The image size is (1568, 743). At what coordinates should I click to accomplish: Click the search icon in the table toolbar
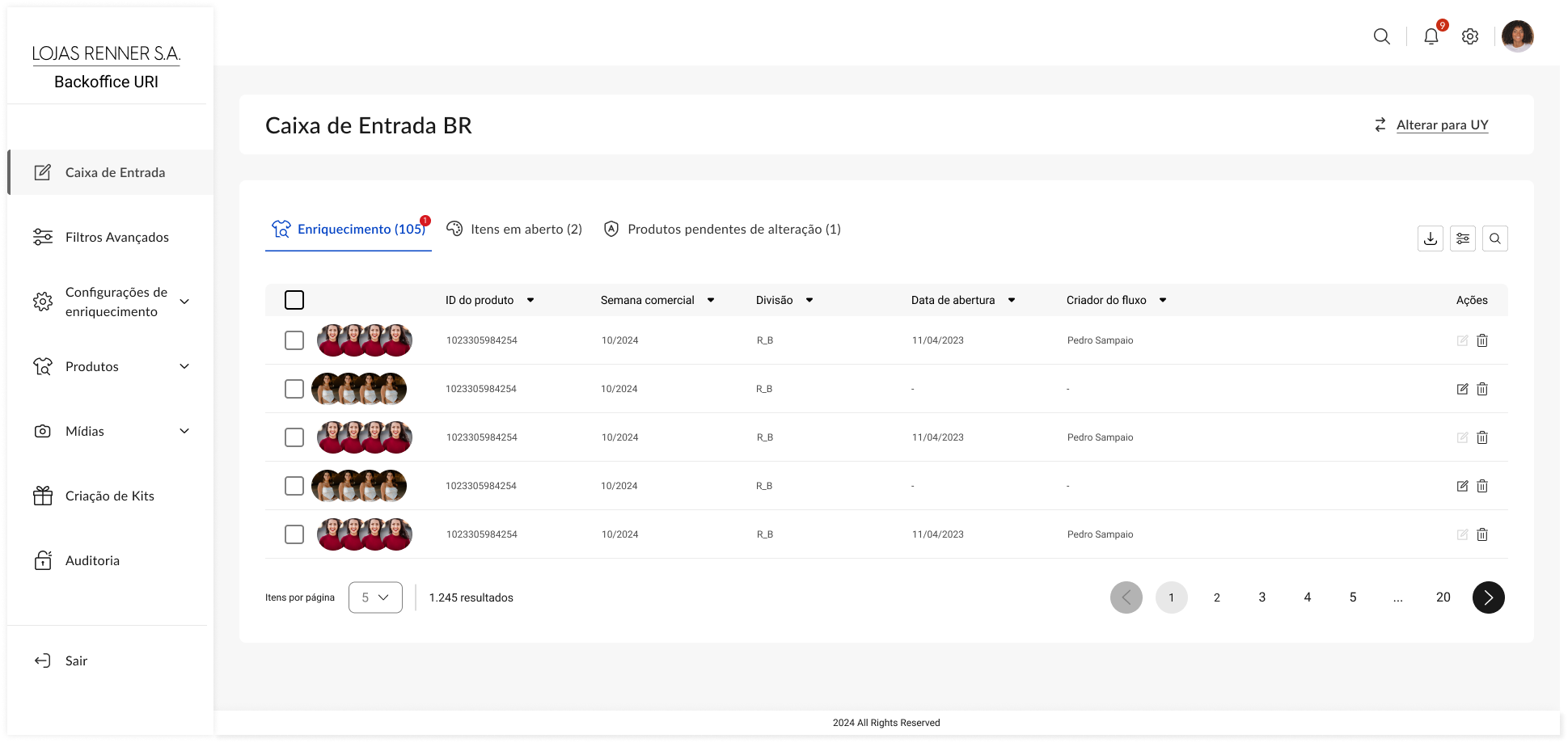pyautogui.click(x=1494, y=239)
